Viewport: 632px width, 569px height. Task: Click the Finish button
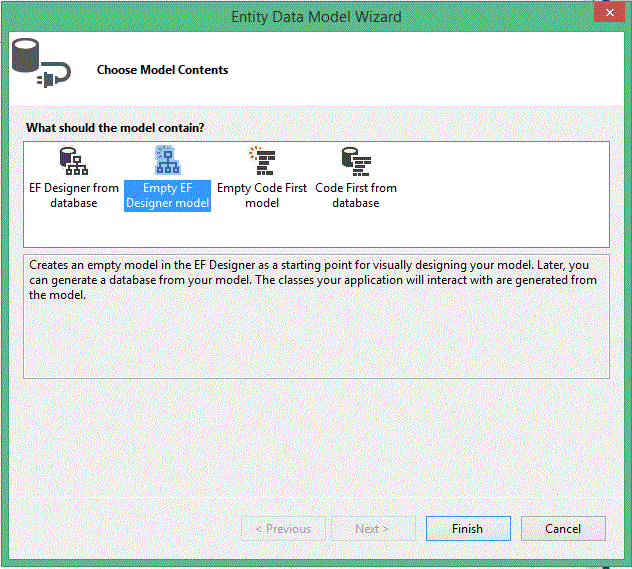pos(468,528)
